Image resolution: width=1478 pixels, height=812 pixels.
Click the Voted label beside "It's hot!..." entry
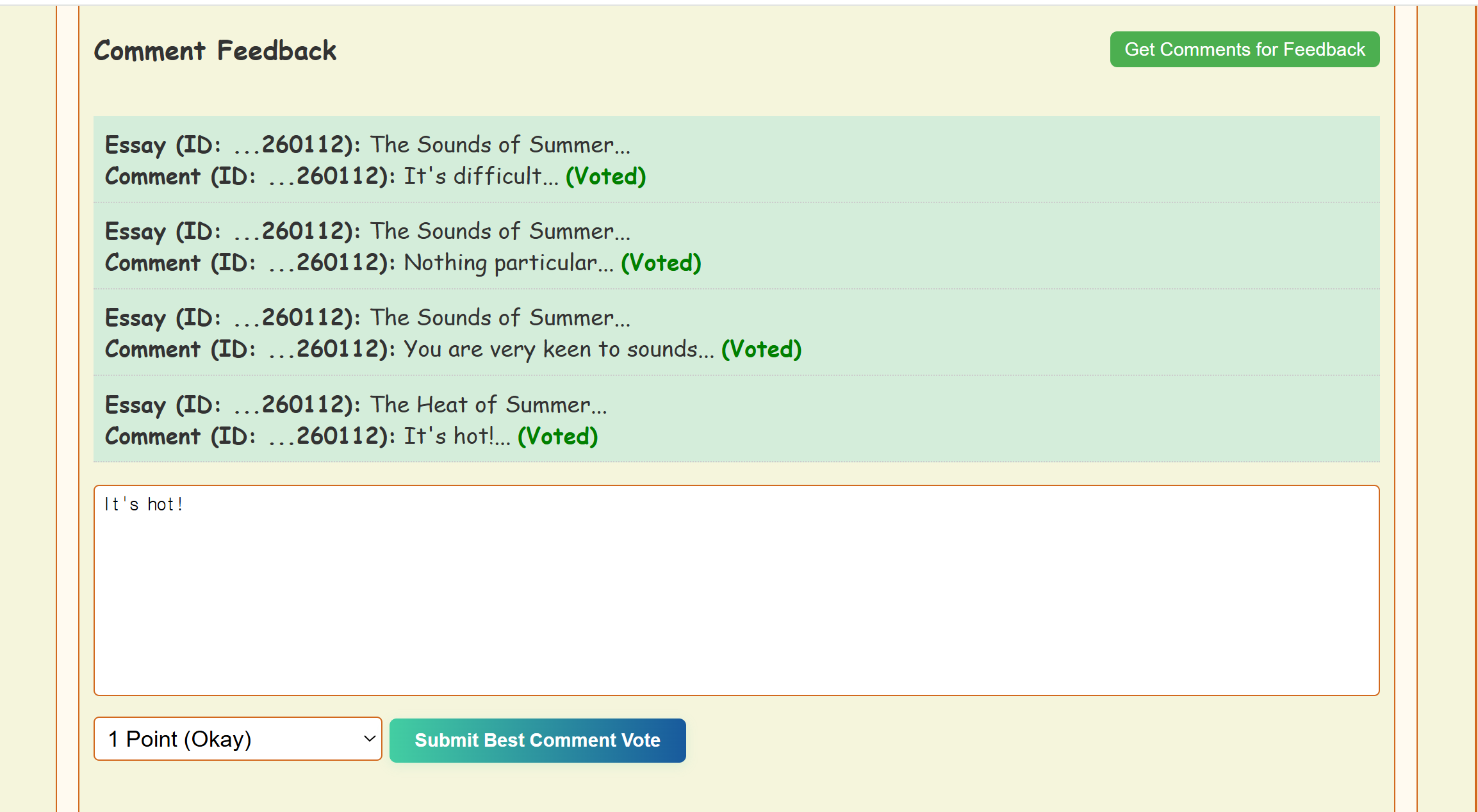[557, 436]
